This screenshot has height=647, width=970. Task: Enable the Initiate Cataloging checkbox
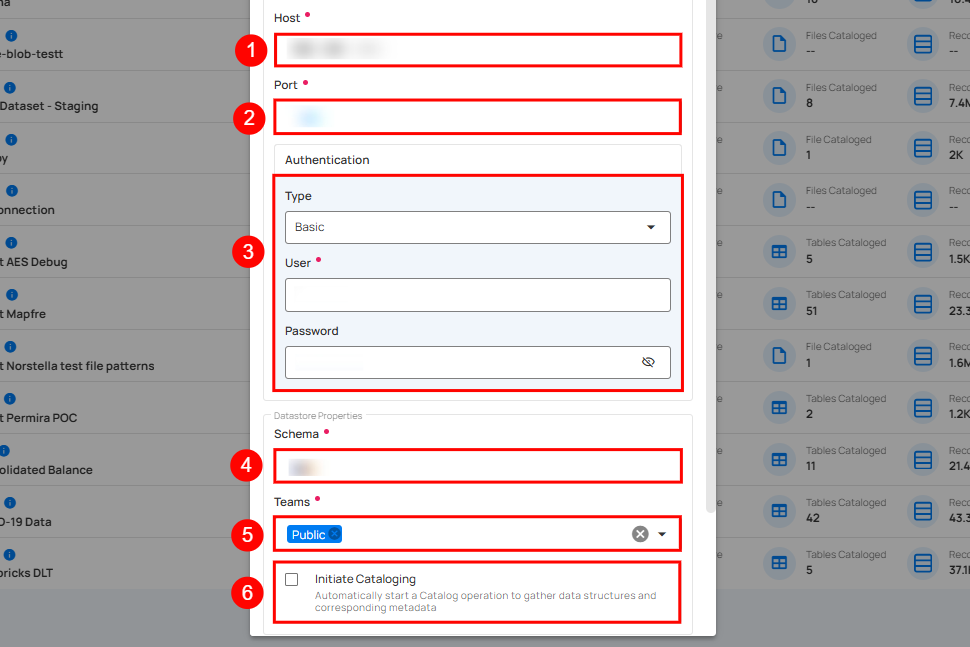pyautogui.click(x=292, y=579)
